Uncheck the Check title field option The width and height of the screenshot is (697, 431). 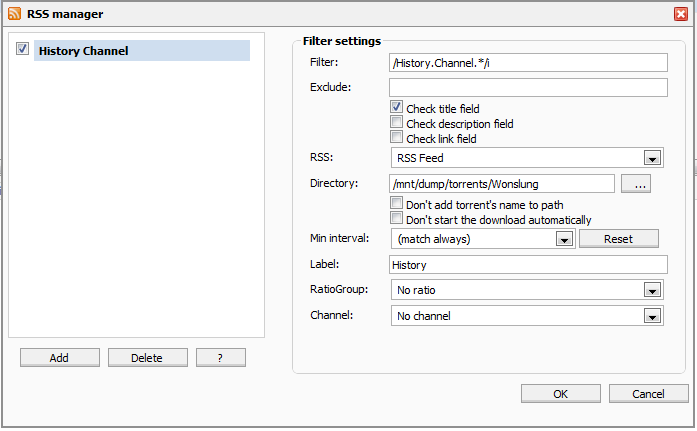(x=396, y=108)
